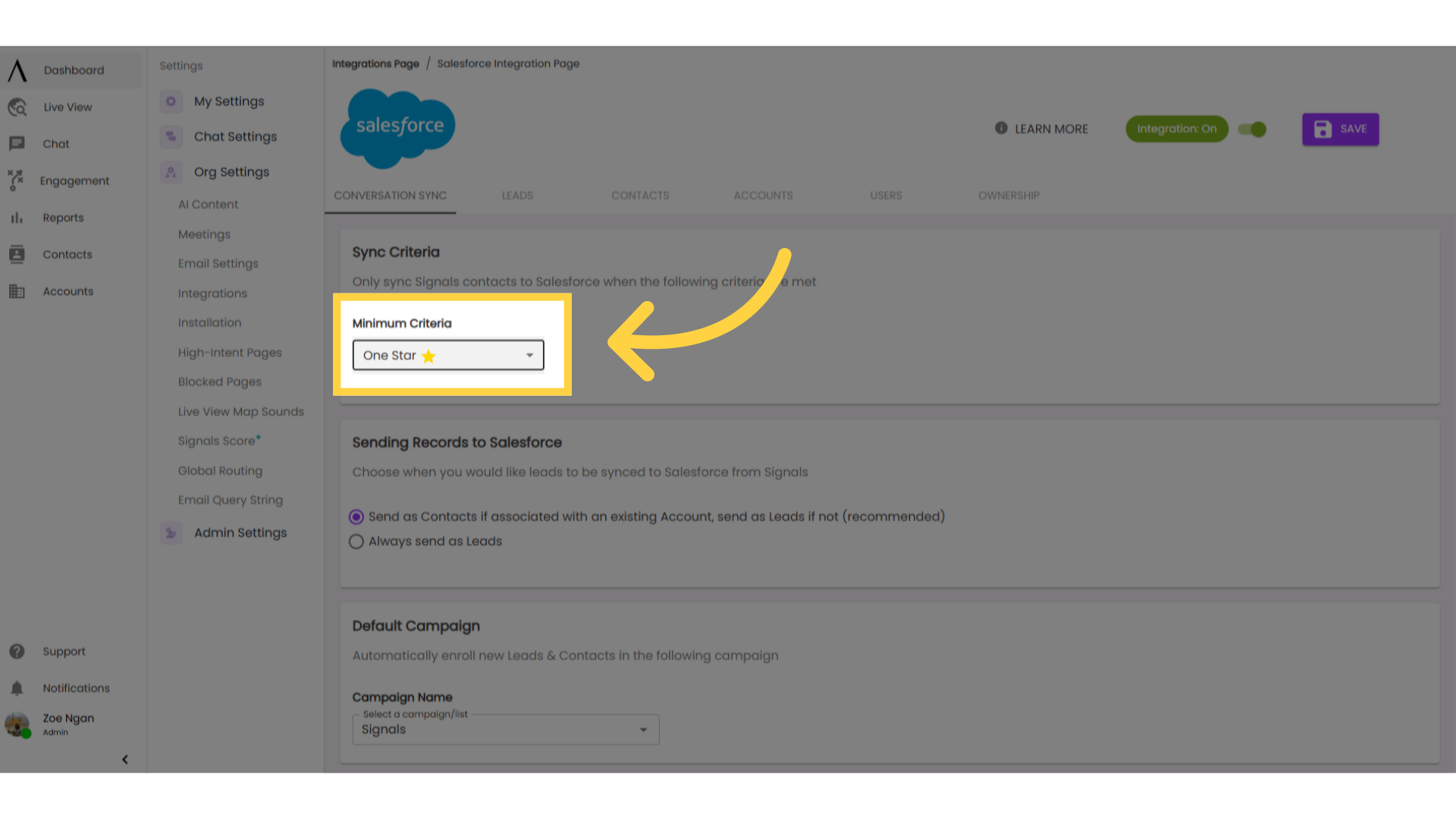
Task: Switch to the Accounts tab
Action: [x=763, y=196]
